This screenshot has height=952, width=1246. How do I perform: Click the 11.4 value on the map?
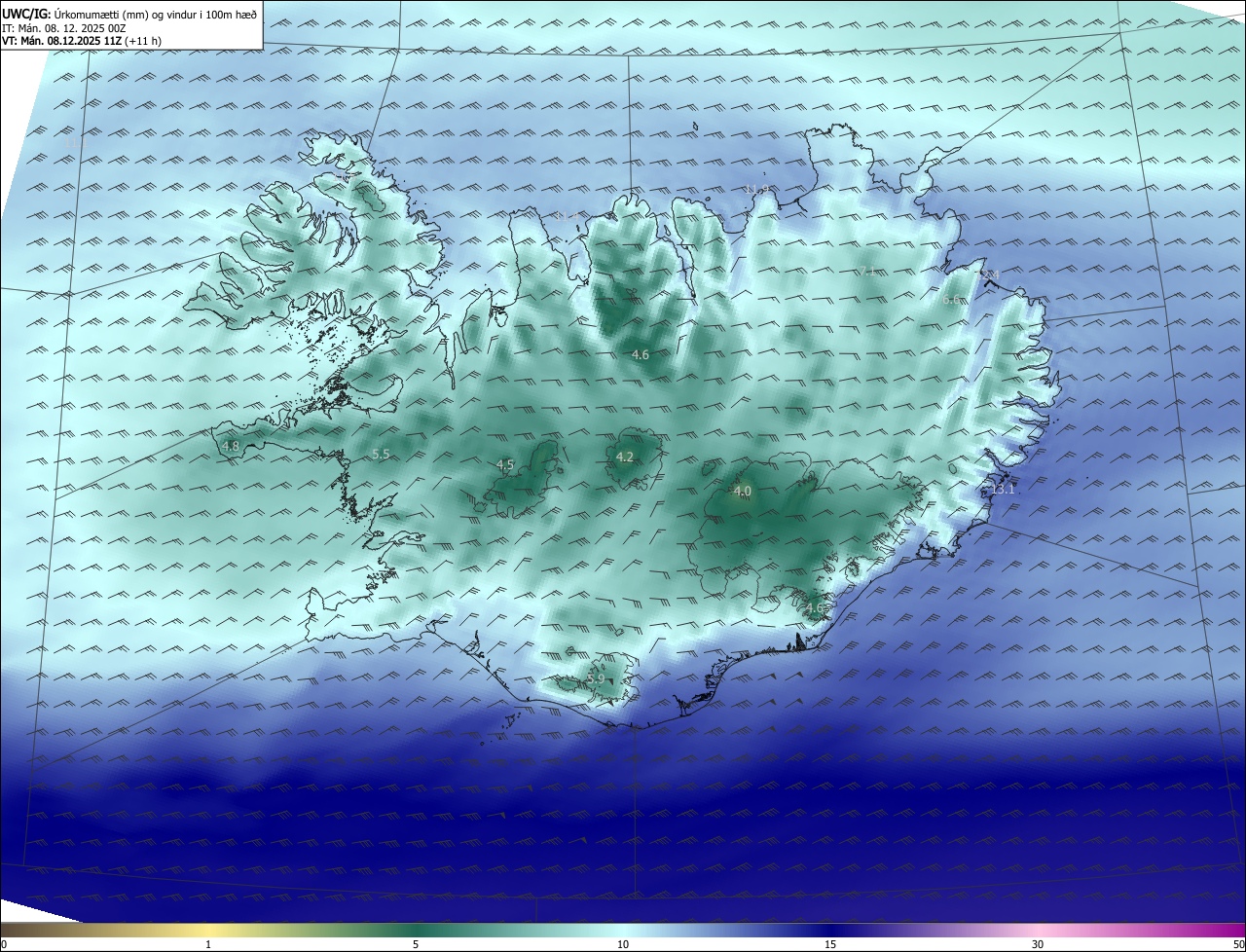coord(568,216)
